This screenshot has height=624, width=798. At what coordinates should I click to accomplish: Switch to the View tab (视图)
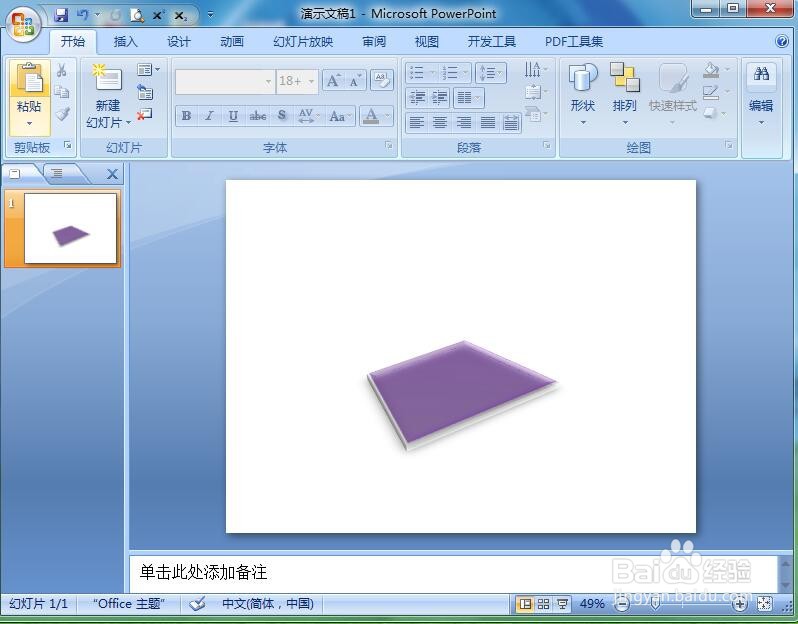tap(426, 42)
